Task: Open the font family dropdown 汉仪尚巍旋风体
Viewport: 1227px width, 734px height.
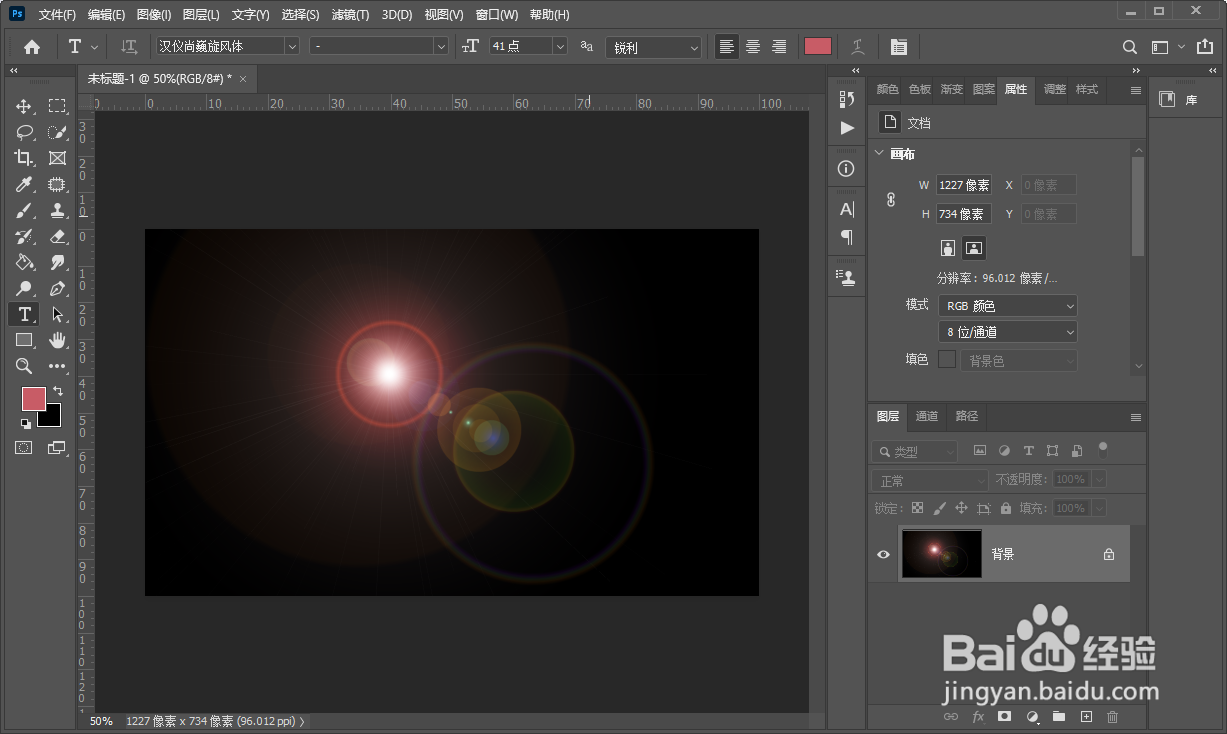Action: [228, 46]
